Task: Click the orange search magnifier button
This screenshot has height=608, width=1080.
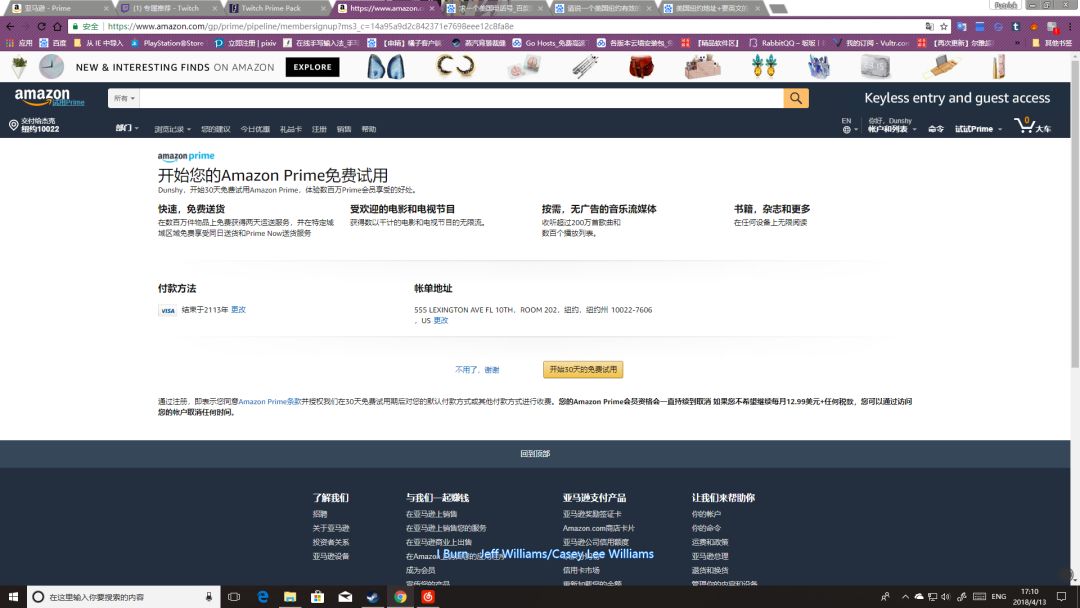Action: (796, 98)
